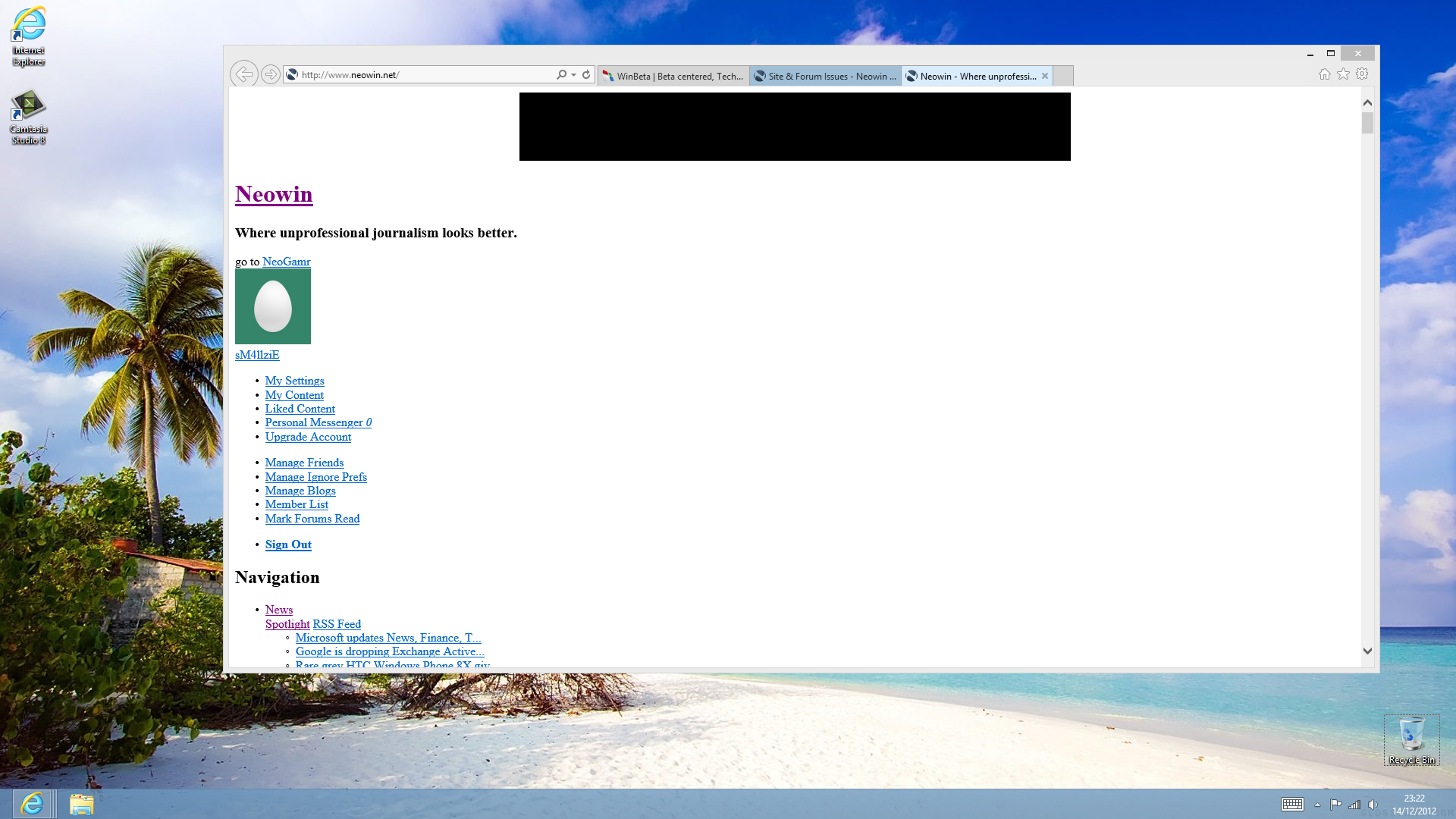Open Manage Ignore Prefs
This screenshot has height=819, width=1456.
click(x=316, y=477)
